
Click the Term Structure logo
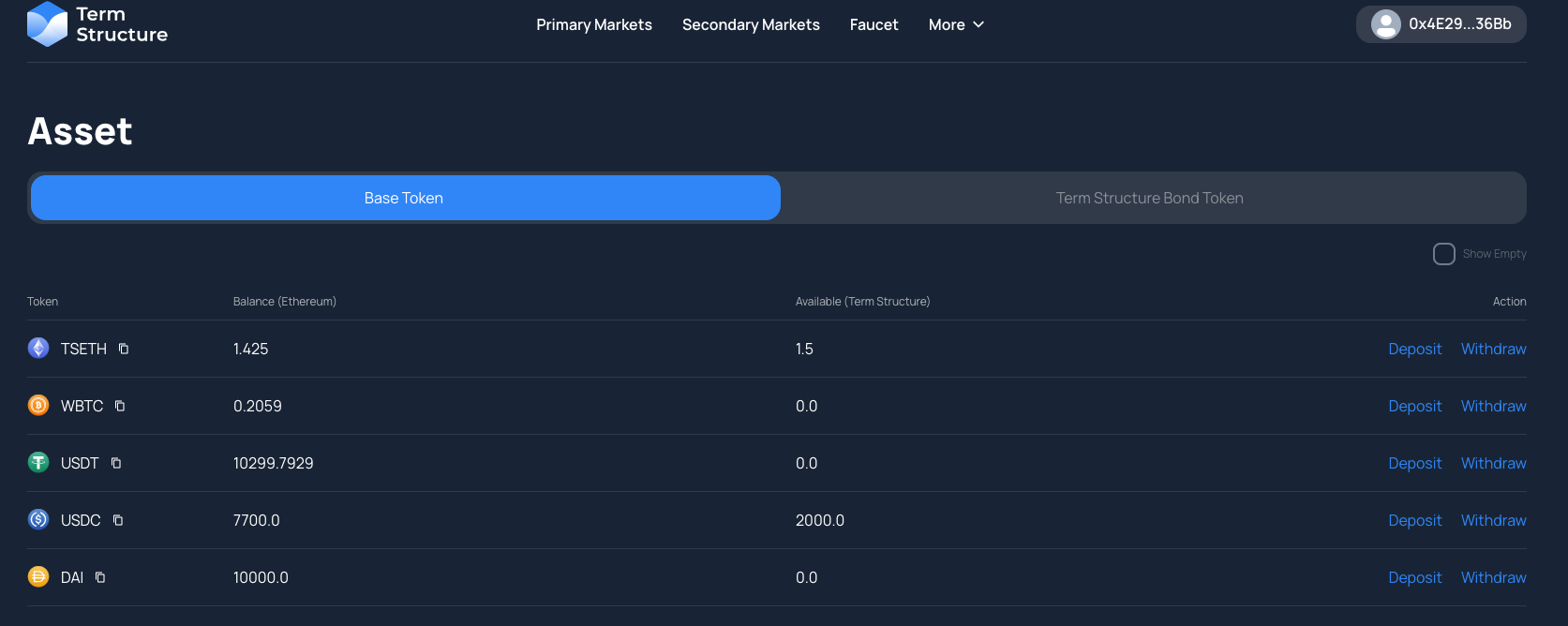point(97,24)
